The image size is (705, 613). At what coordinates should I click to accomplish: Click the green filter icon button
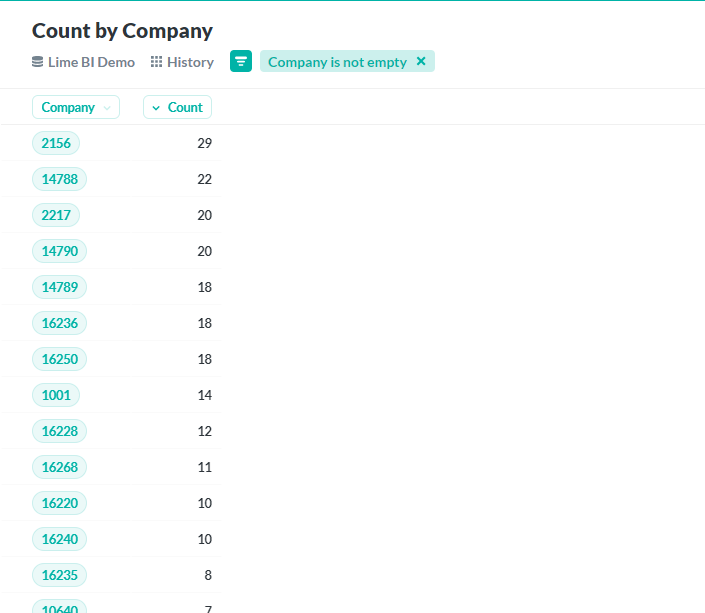coord(241,61)
